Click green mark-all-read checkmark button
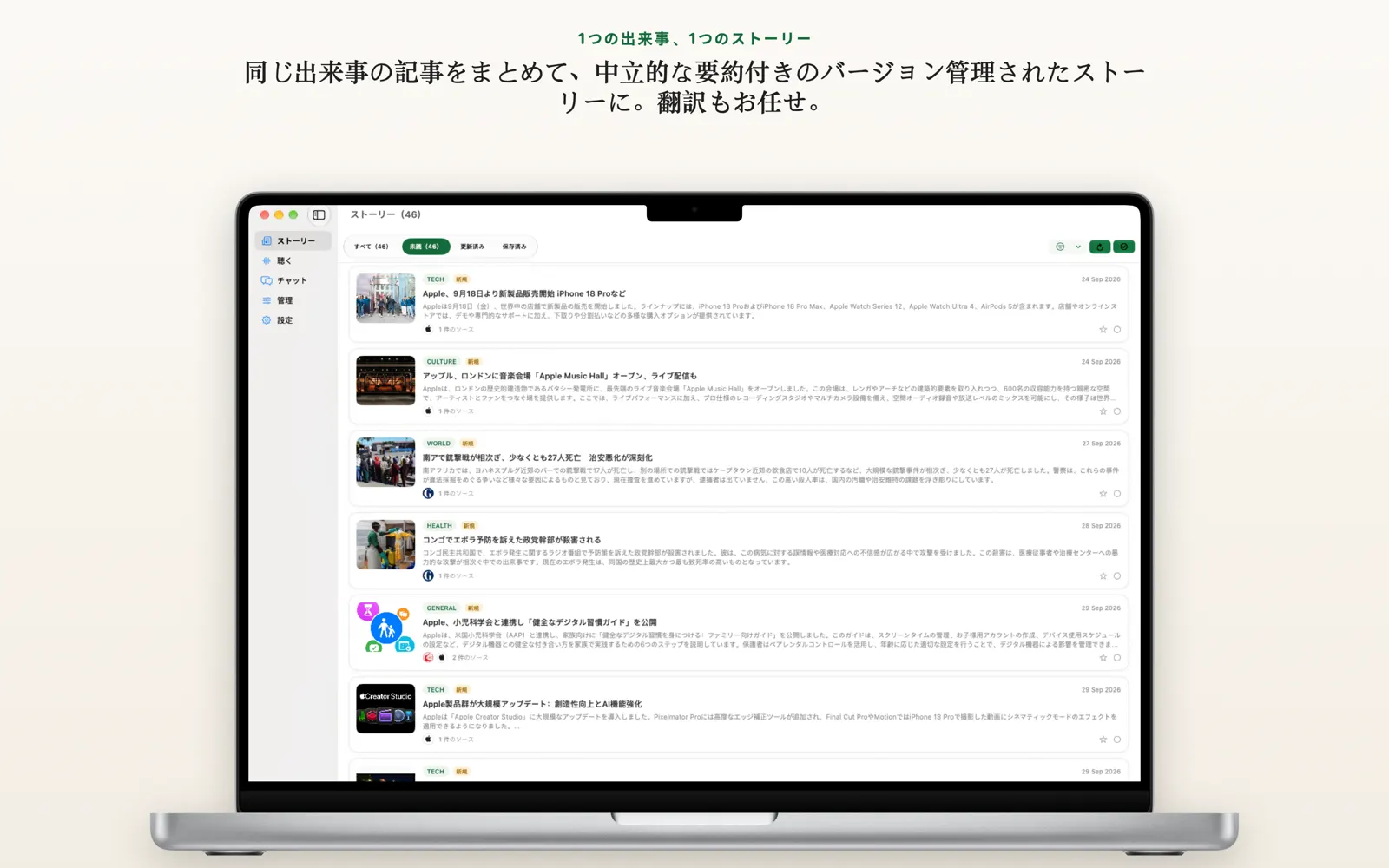 click(1124, 247)
